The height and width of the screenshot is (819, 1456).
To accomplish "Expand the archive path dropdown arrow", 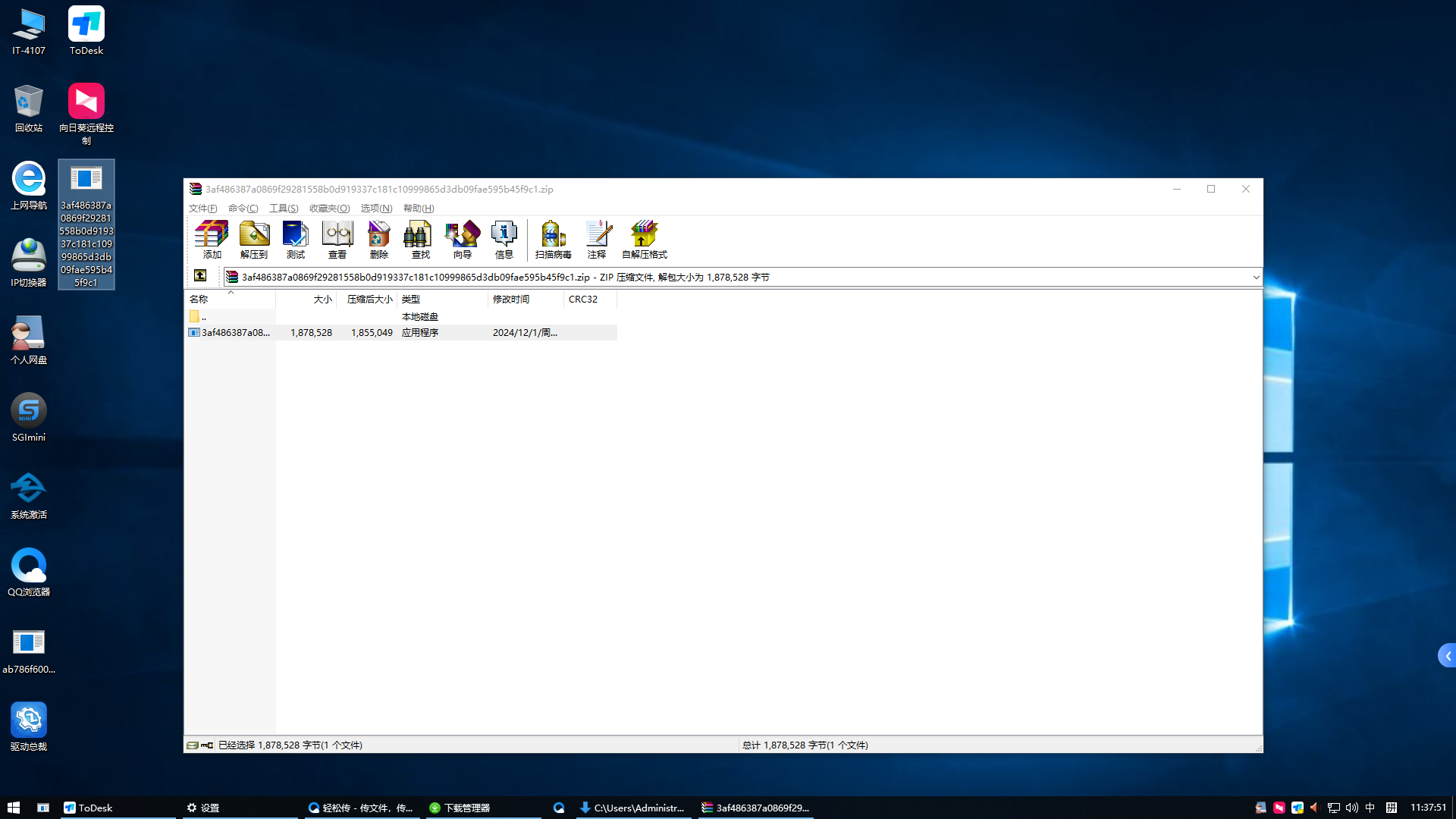I will 1256,278.
